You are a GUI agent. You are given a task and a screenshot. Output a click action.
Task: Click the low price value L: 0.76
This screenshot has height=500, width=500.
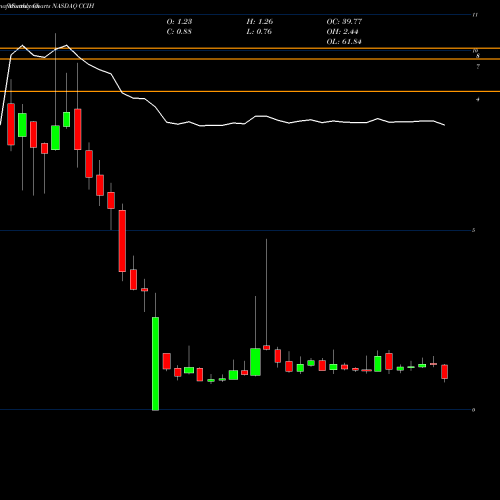click(x=259, y=31)
